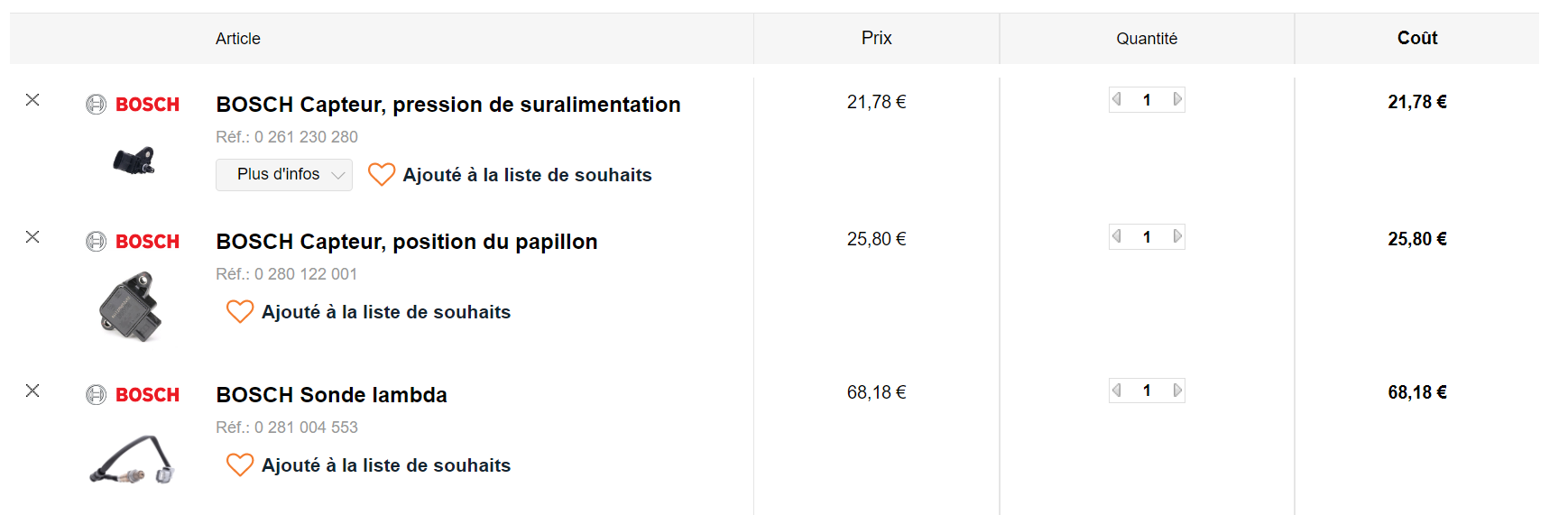Decrease quantity of position du papillon sensor
Image resolution: width=1568 pixels, height=515 pixels.
click(x=1117, y=236)
